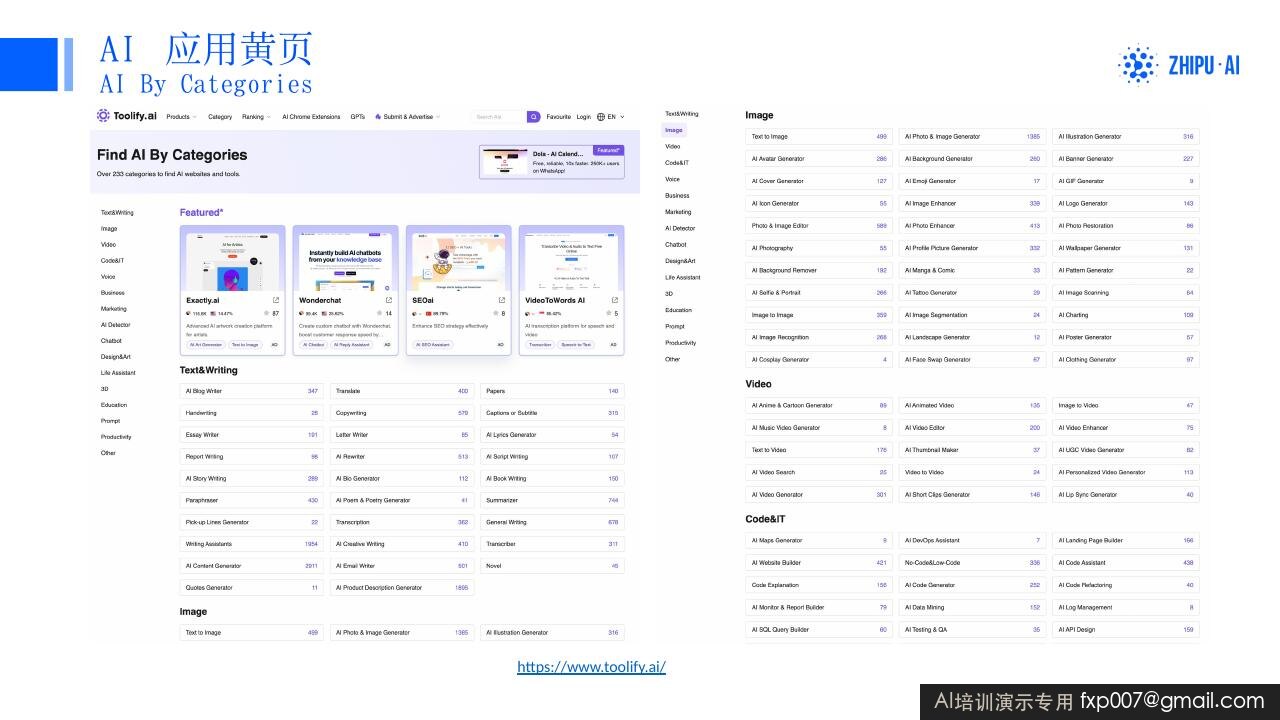Click the Search AI input field

[499, 117]
